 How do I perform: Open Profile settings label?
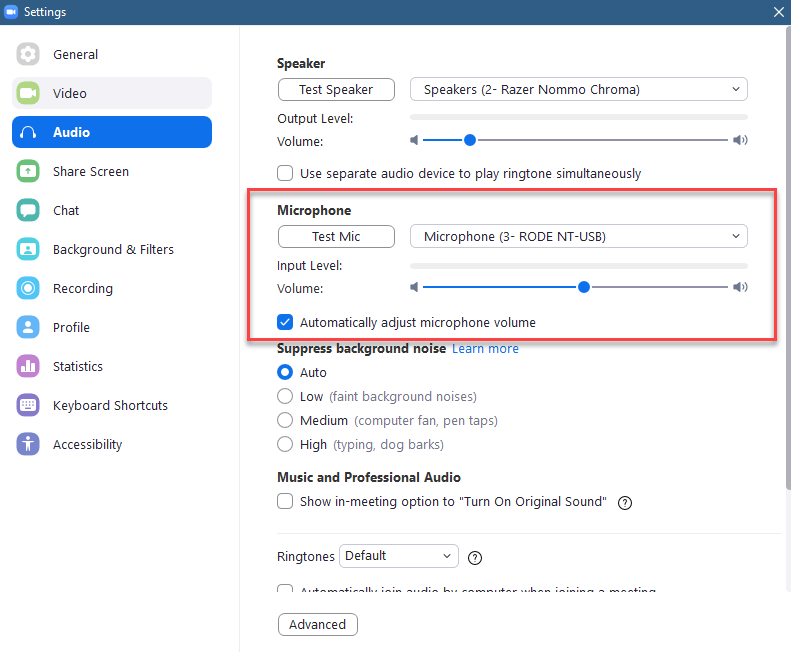(x=71, y=328)
